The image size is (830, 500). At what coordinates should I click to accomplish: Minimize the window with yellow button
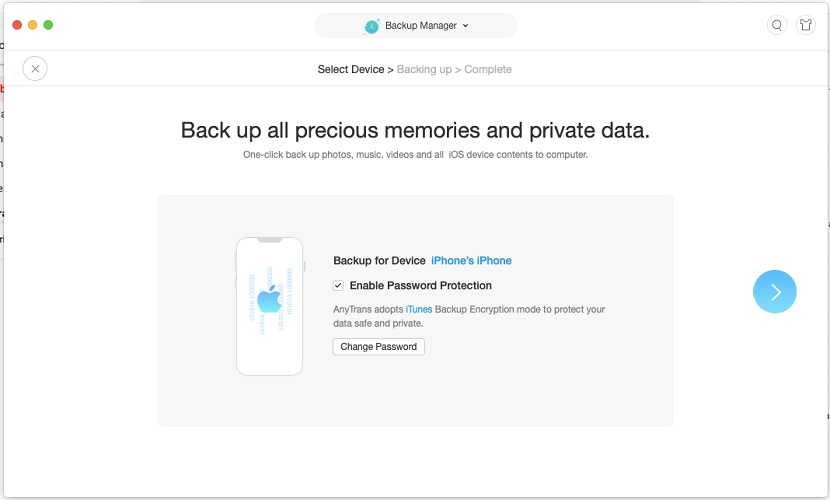(33, 25)
